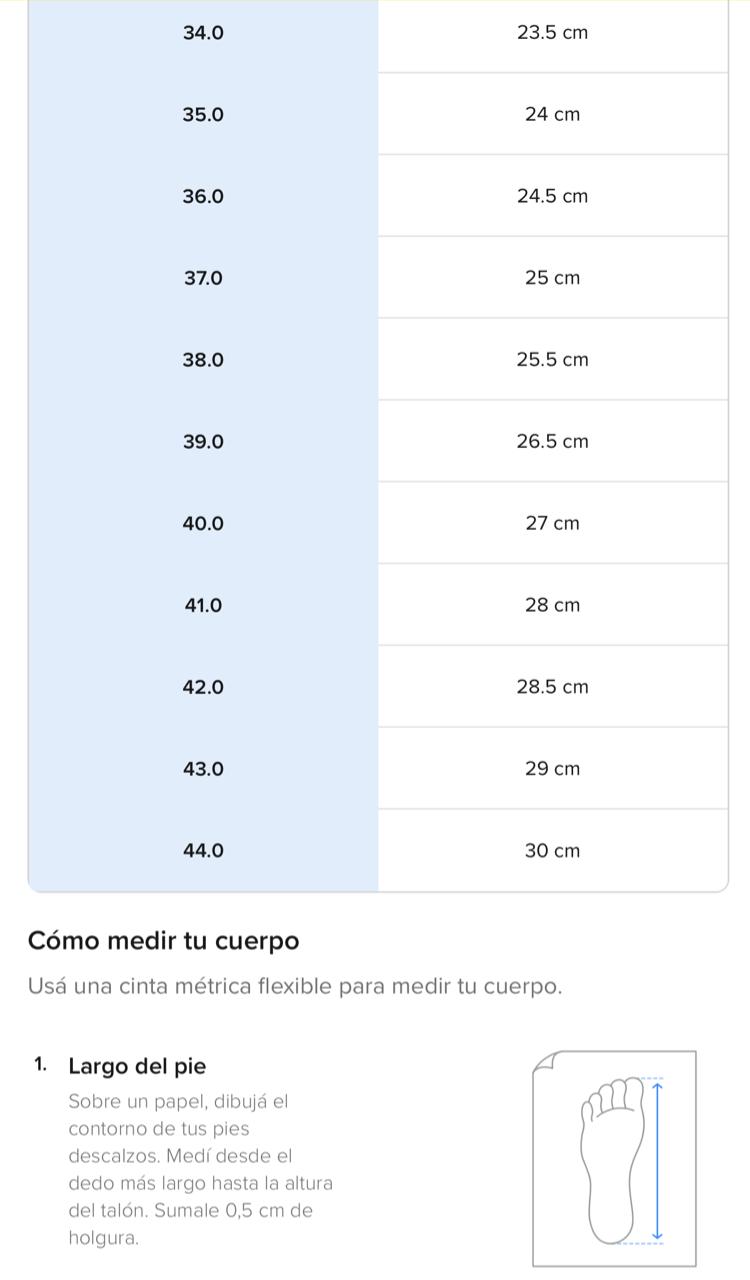Click the size 36.0 cell

click(203, 197)
